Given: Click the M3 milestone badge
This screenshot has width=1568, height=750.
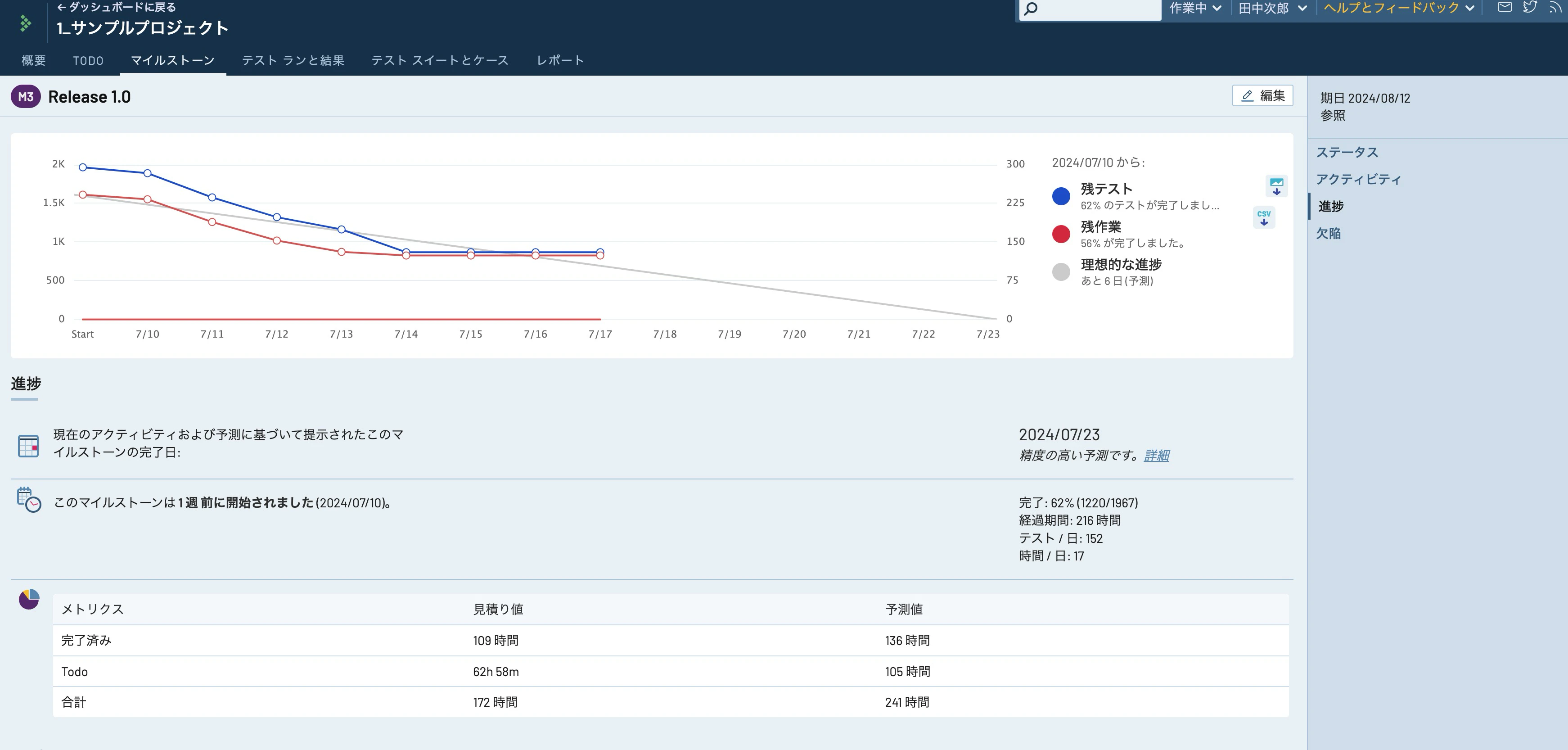Looking at the screenshot, I should [26, 97].
